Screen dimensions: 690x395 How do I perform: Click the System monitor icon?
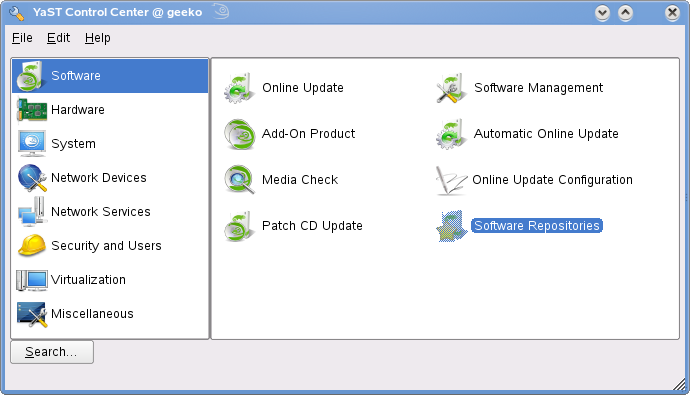(x=32, y=143)
